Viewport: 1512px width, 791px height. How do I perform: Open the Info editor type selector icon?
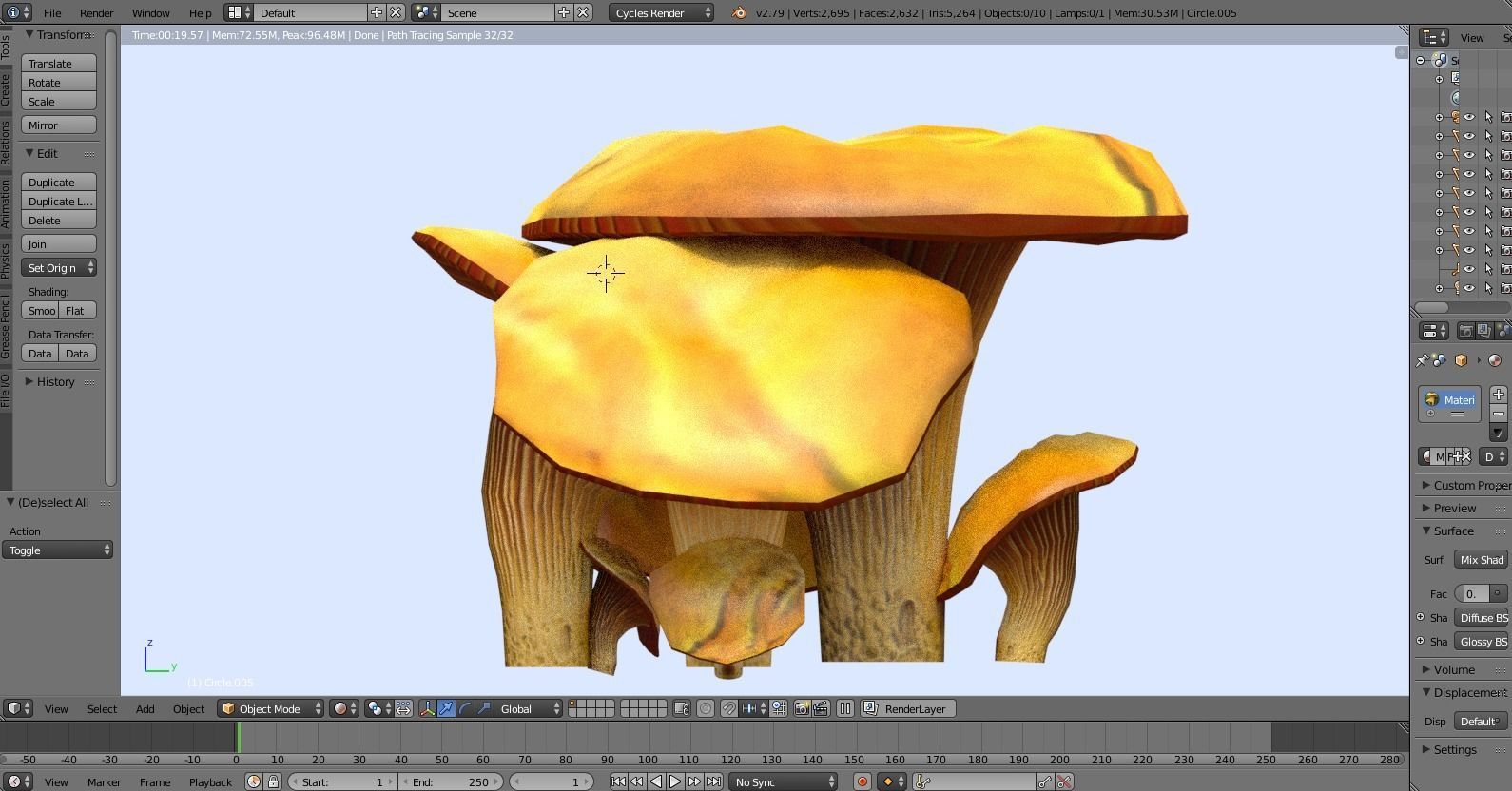pyautogui.click(x=17, y=12)
